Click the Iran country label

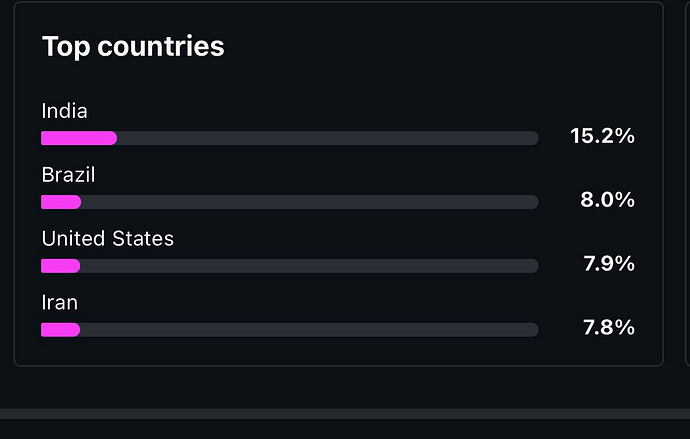59,302
